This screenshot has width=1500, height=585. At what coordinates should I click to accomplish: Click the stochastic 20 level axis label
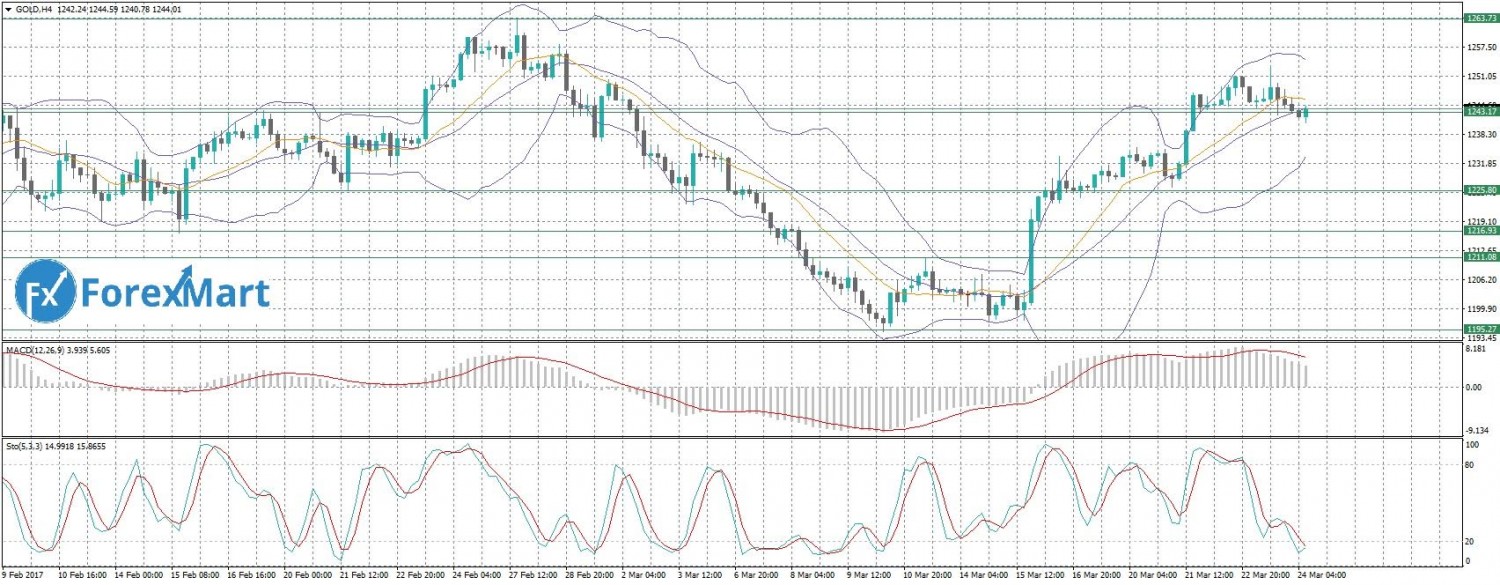click(x=1471, y=541)
